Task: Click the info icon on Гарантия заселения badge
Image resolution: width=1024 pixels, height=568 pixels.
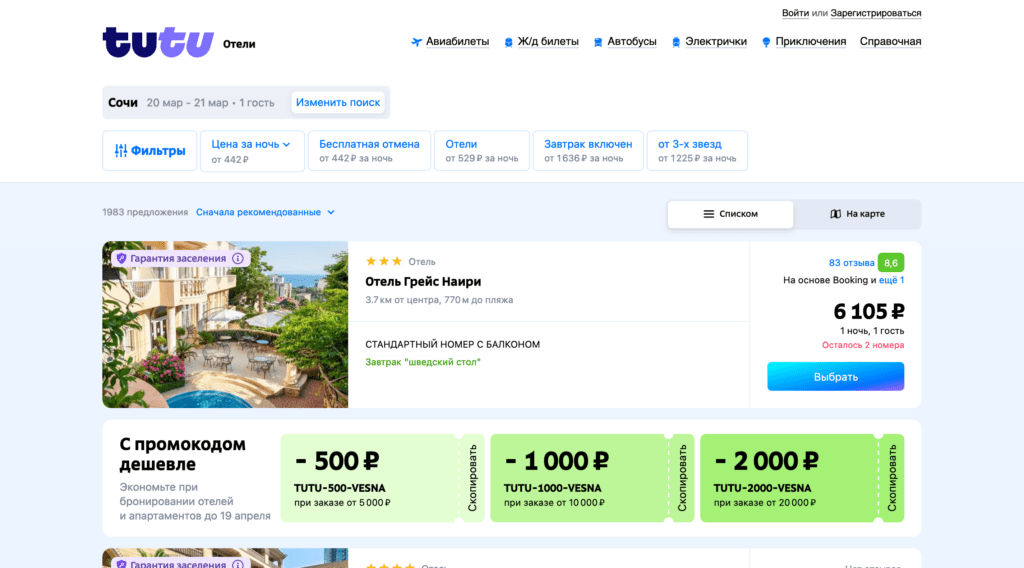Action: (238, 259)
